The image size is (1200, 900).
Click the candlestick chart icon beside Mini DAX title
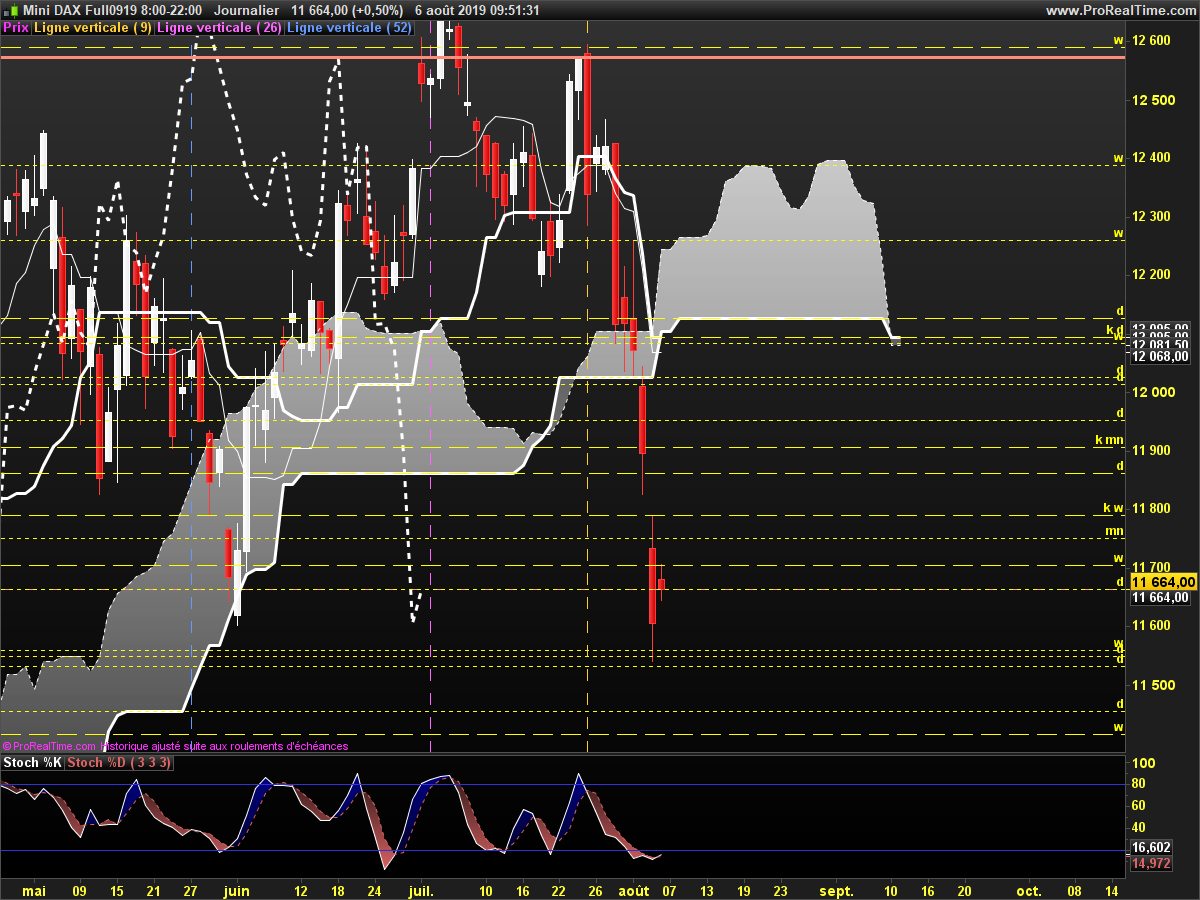click(11, 10)
